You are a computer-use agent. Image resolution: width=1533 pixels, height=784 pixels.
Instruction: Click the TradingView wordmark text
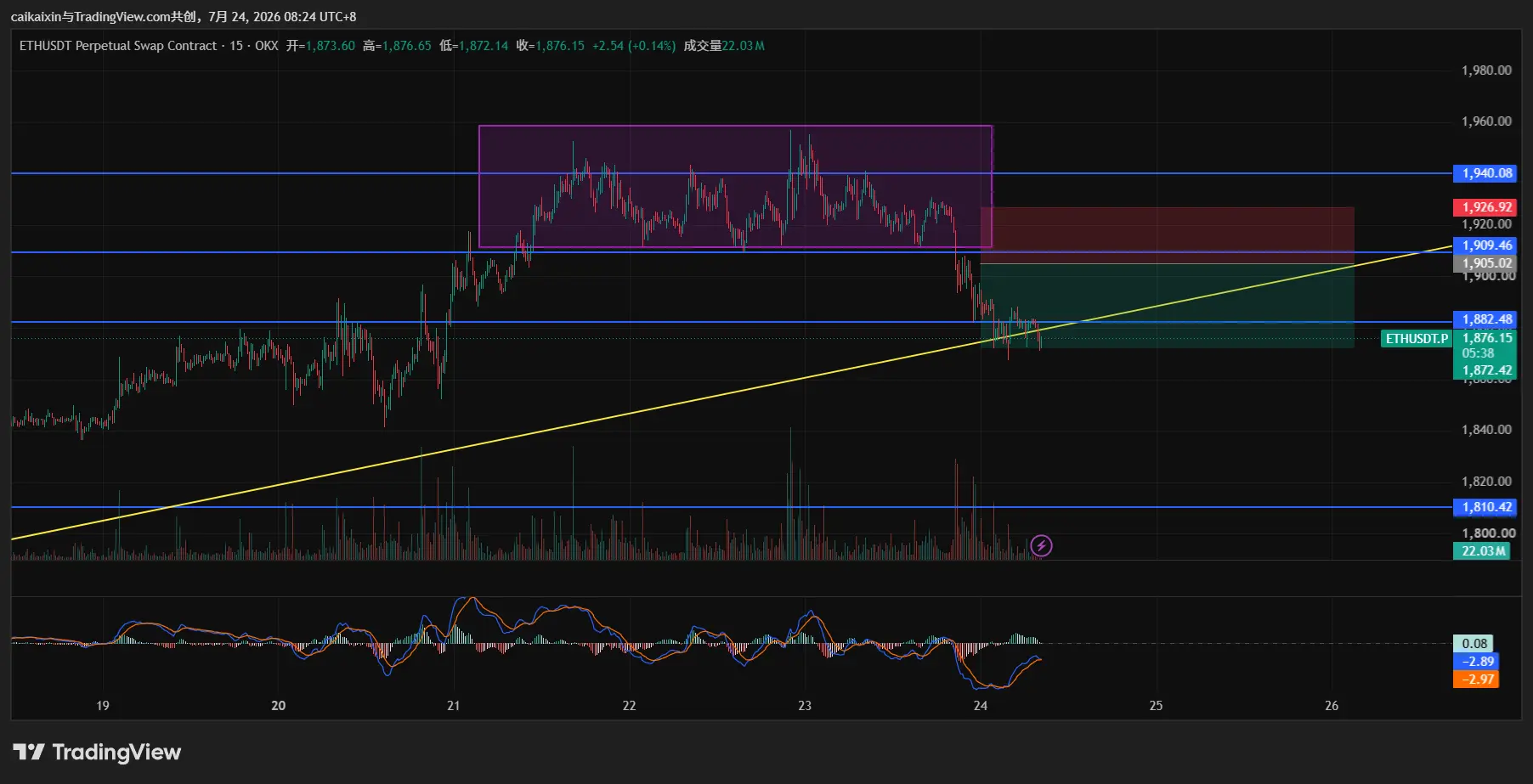coord(116,753)
